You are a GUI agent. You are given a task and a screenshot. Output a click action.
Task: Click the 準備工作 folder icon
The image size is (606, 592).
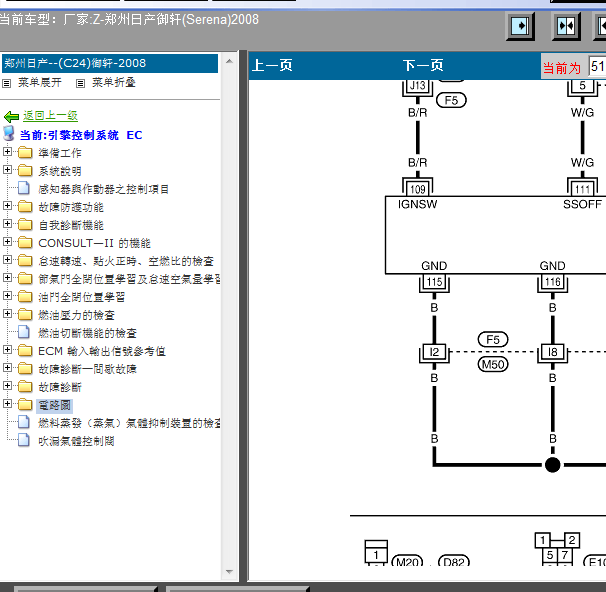25,153
